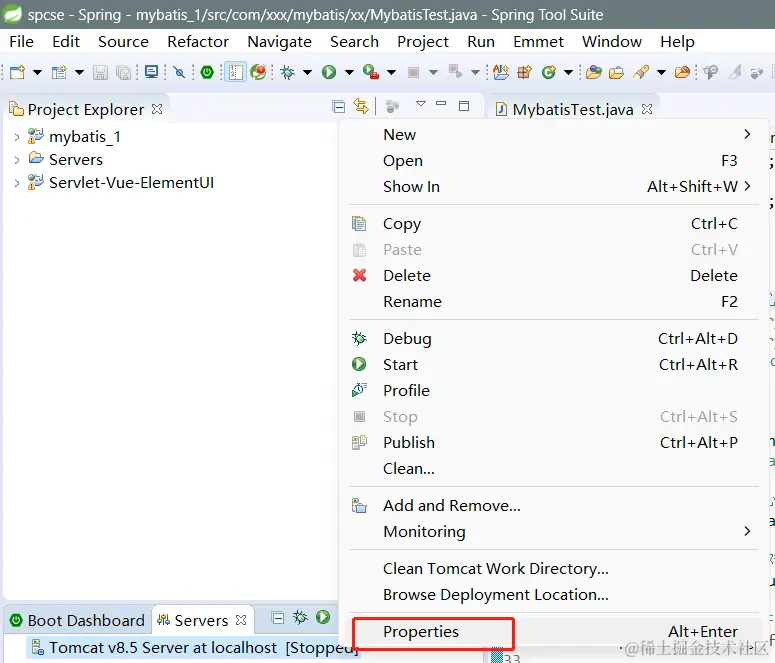The width and height of the screenshot is (775, 663).
Task: Click the Run External Tools icon
Action: 371,72
